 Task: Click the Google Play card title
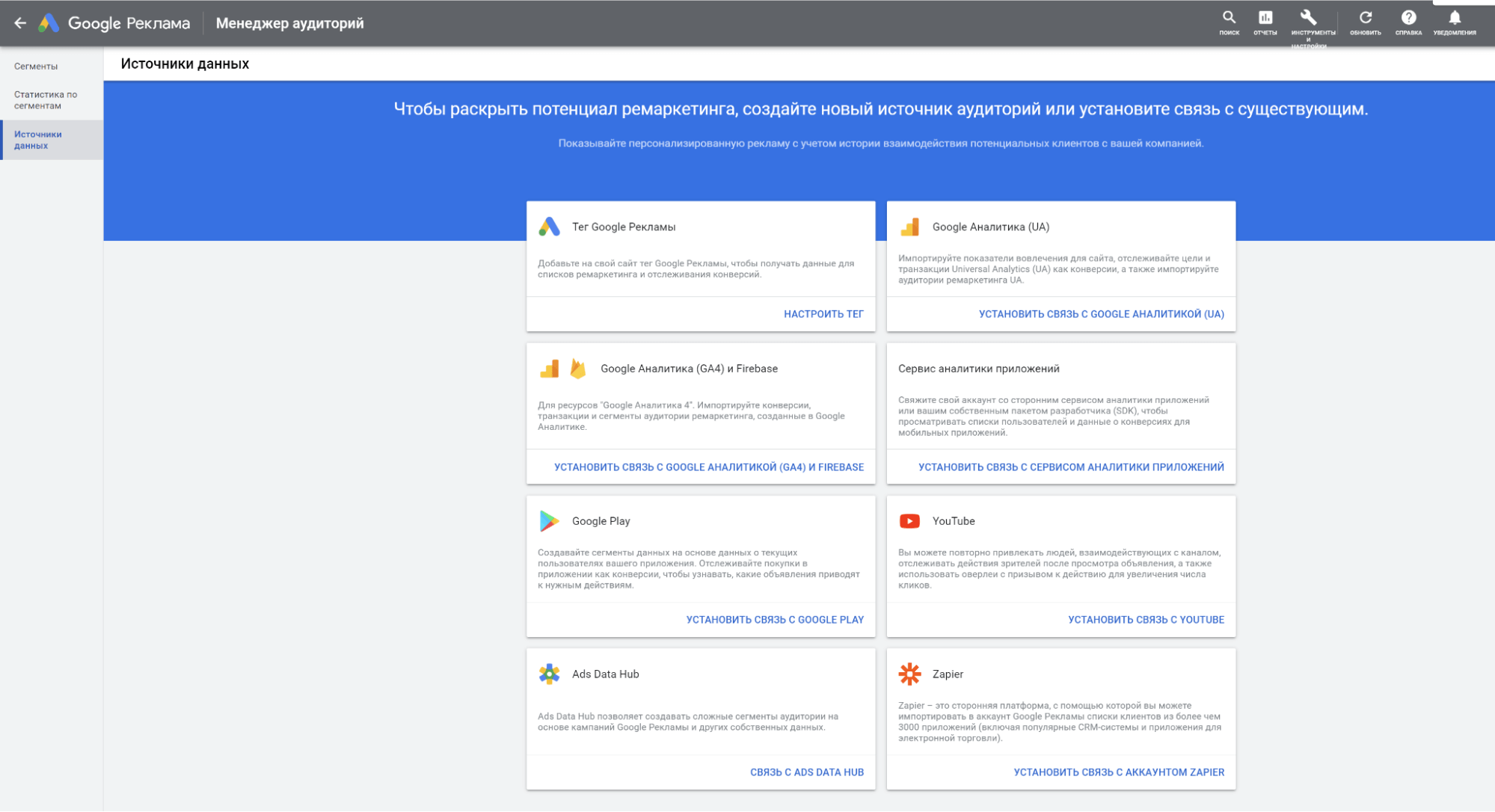click(601, 521)
